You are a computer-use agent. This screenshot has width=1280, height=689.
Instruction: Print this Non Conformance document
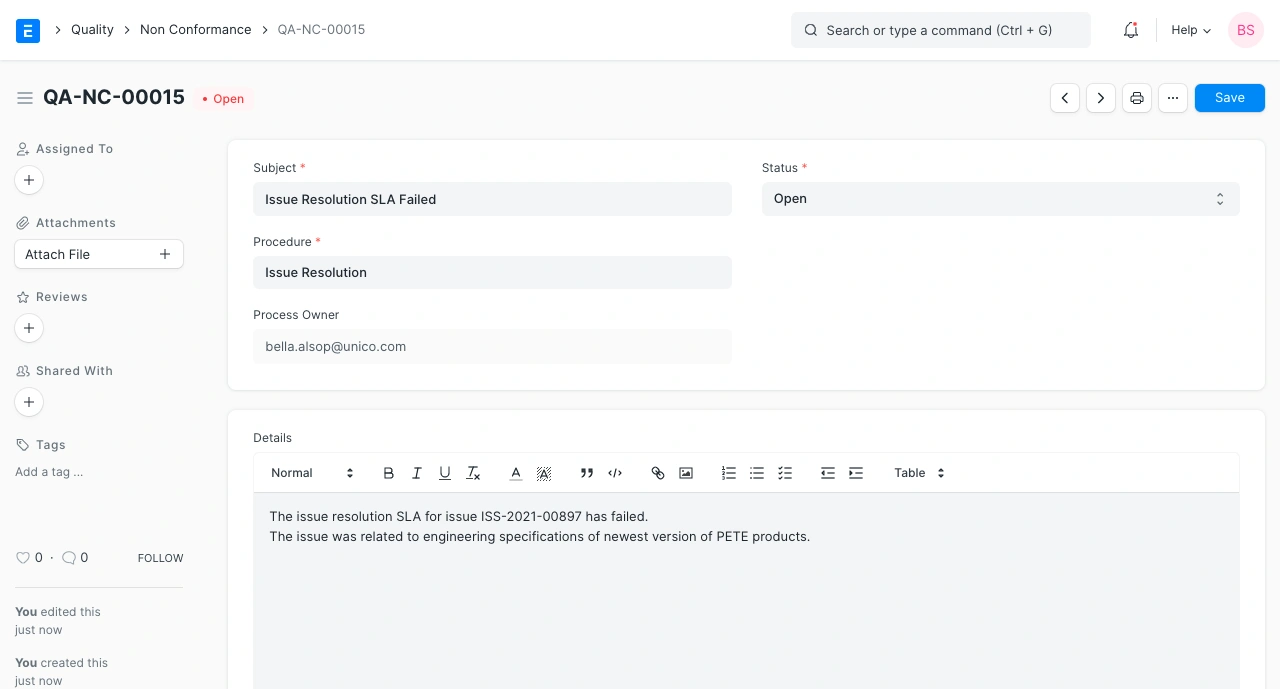click(x=1136, y=98)
